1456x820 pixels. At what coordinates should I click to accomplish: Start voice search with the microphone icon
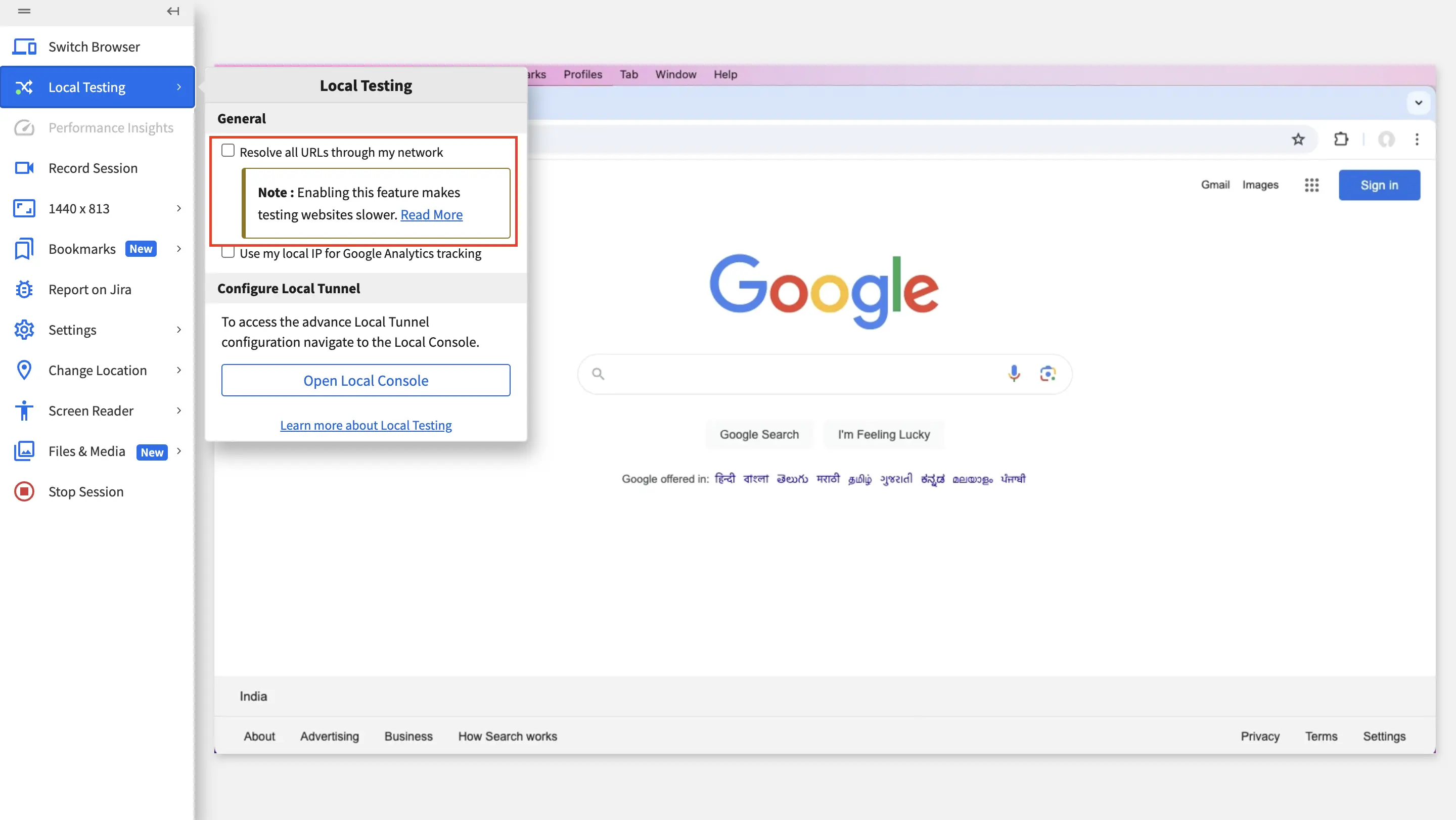click(x=1014, y=374)
